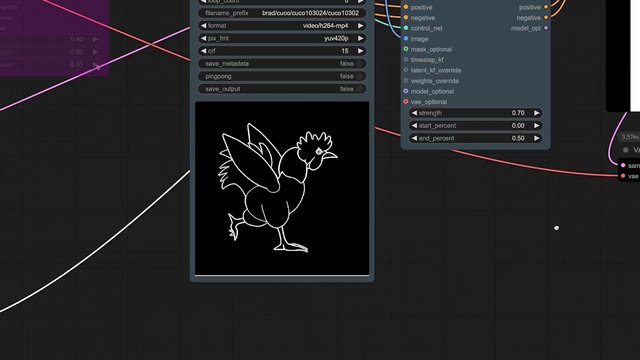Increase crf with the right arrow

[361, 51]
